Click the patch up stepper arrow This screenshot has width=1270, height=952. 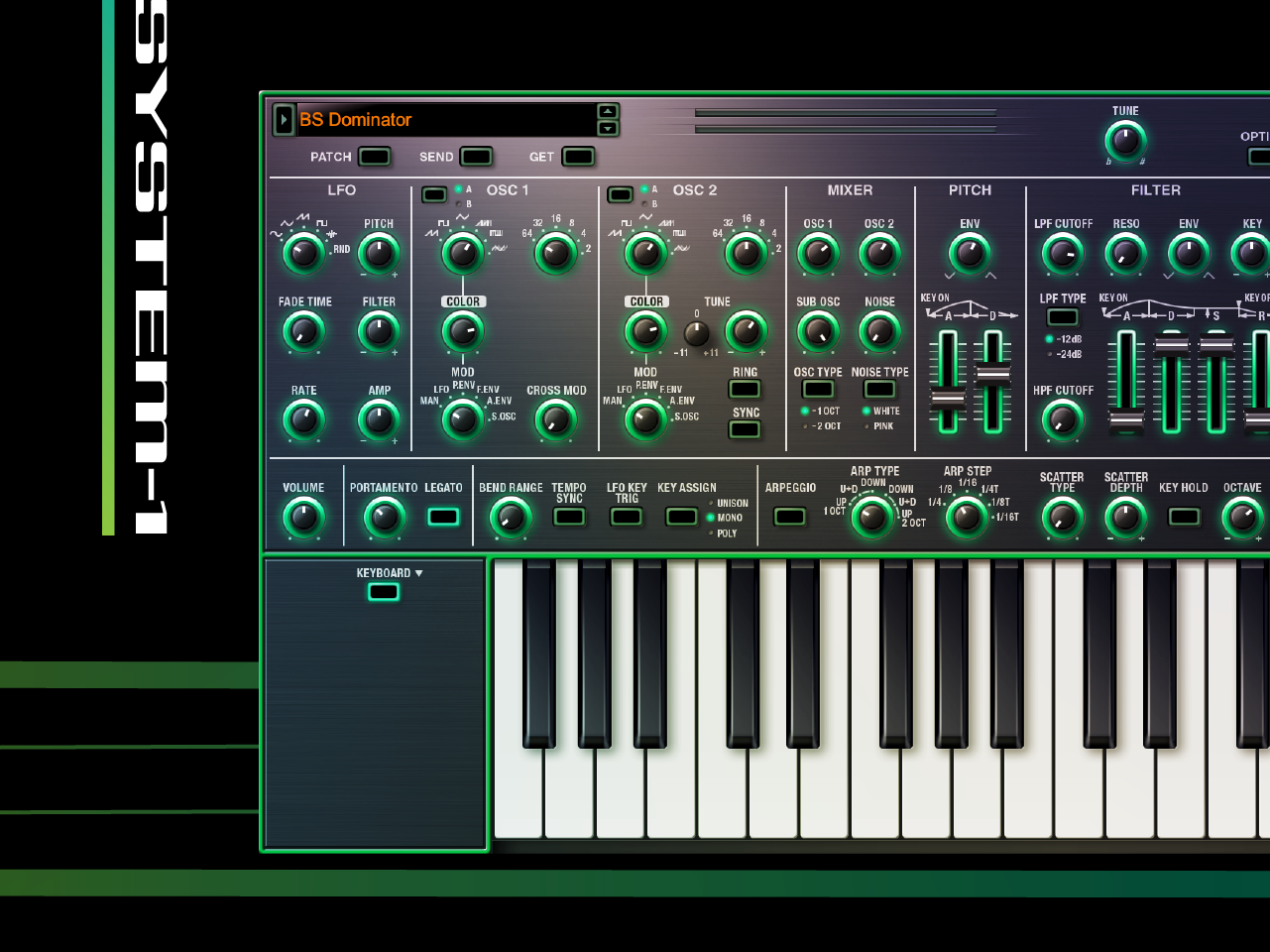tap(608, 109)
